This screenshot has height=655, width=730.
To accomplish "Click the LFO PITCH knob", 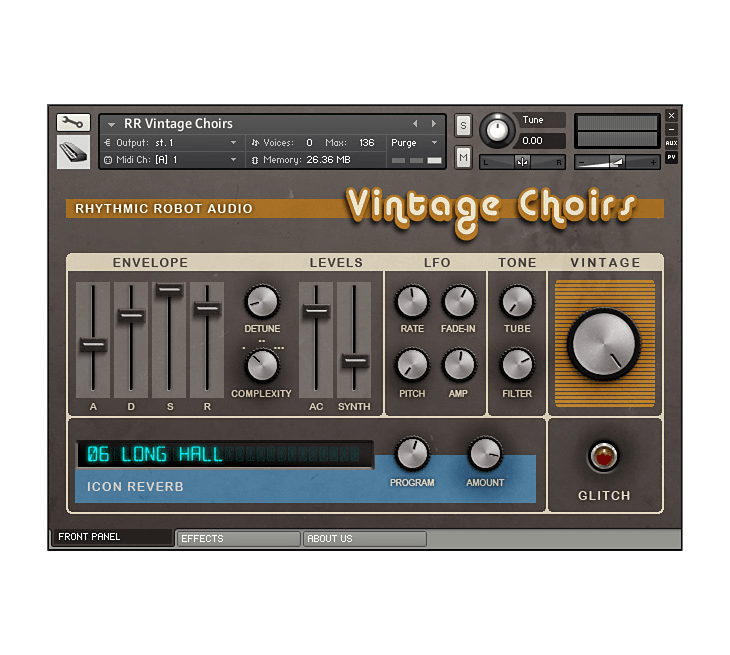I will [412, 365].
